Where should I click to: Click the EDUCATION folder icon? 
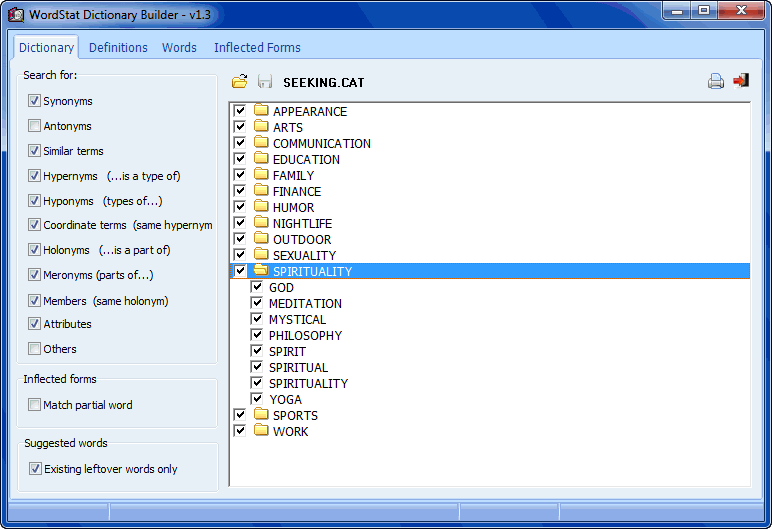(x=261, y=158)
